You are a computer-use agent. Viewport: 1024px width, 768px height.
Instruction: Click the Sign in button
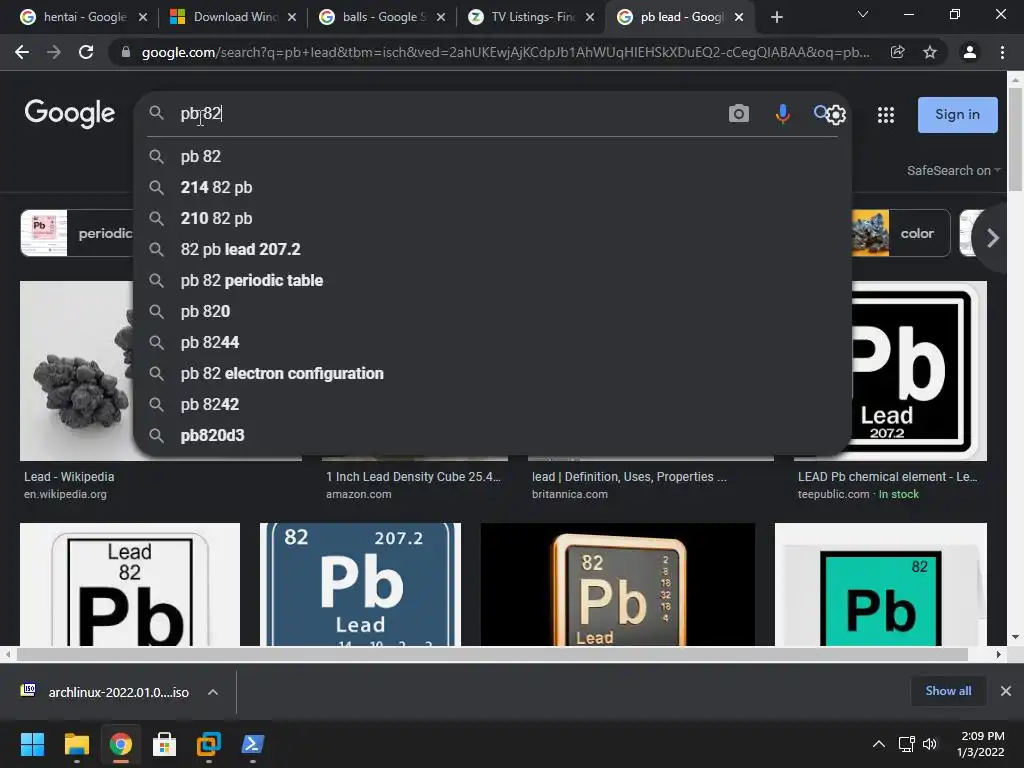957,115
